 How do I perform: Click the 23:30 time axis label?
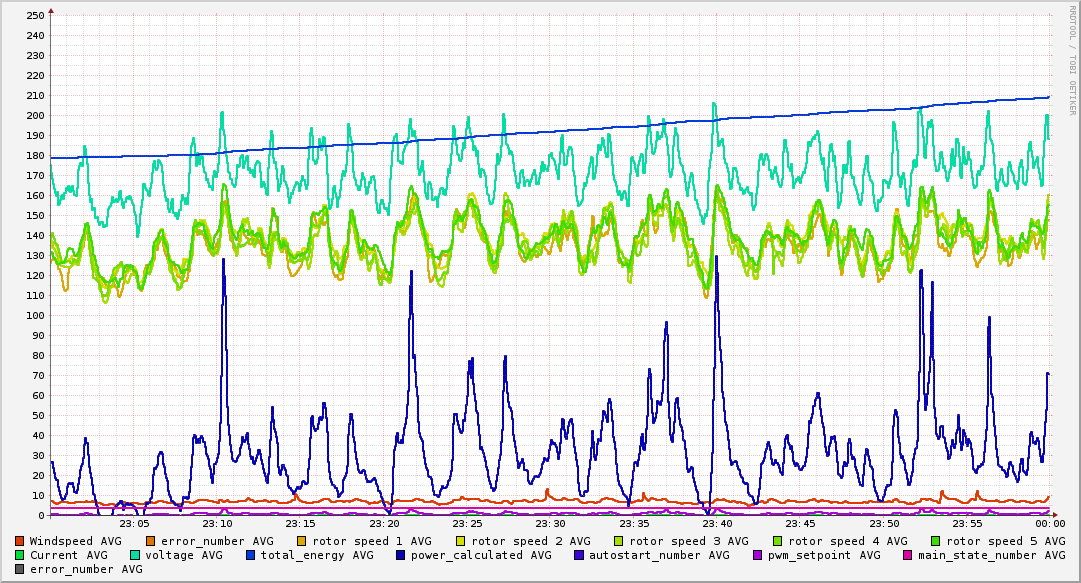click(x=550, y=524)
